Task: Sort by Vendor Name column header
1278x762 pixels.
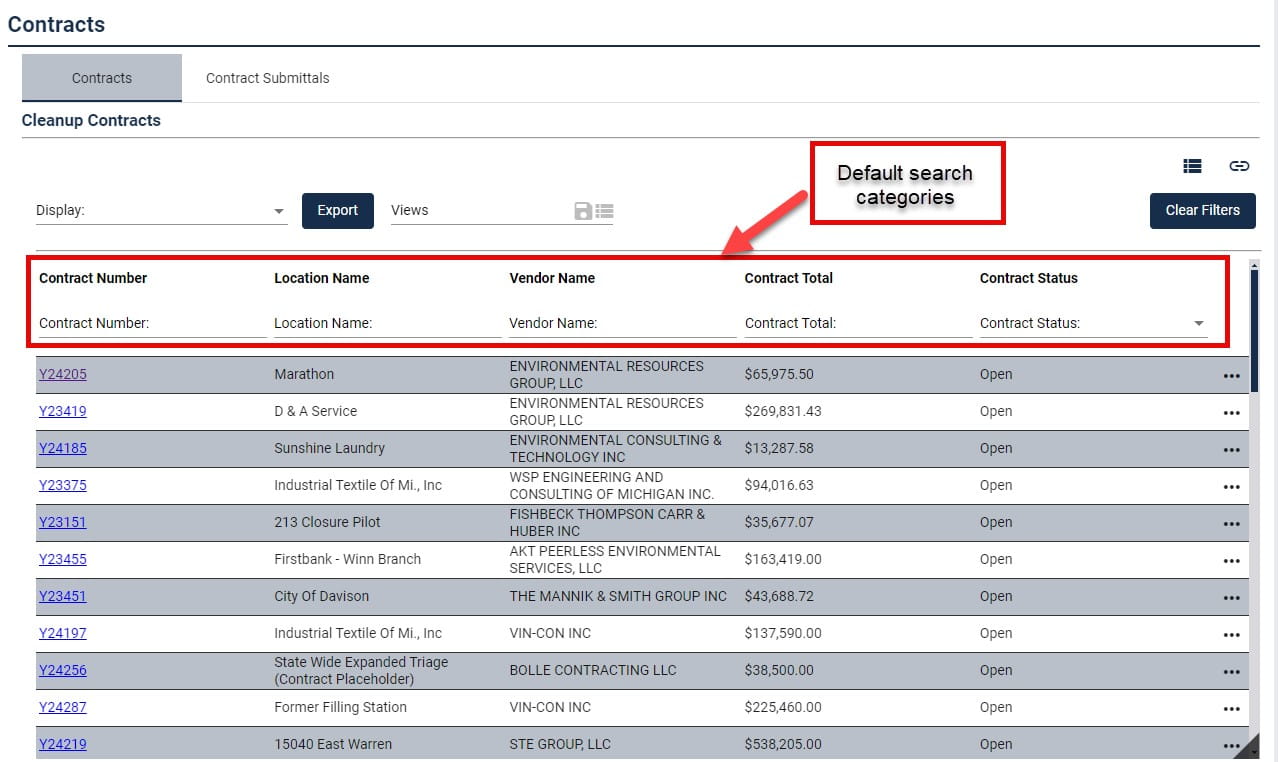Action: click(x=552, y=278)
